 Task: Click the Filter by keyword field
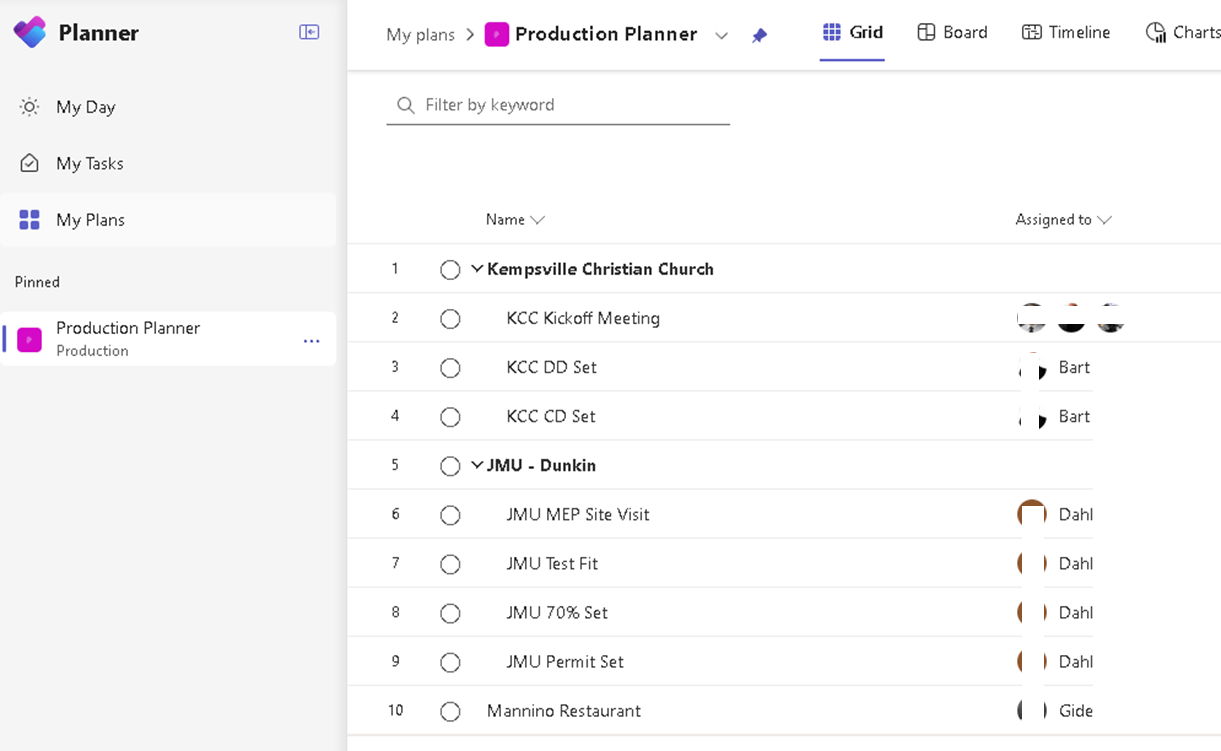click(x=558, y=105)
